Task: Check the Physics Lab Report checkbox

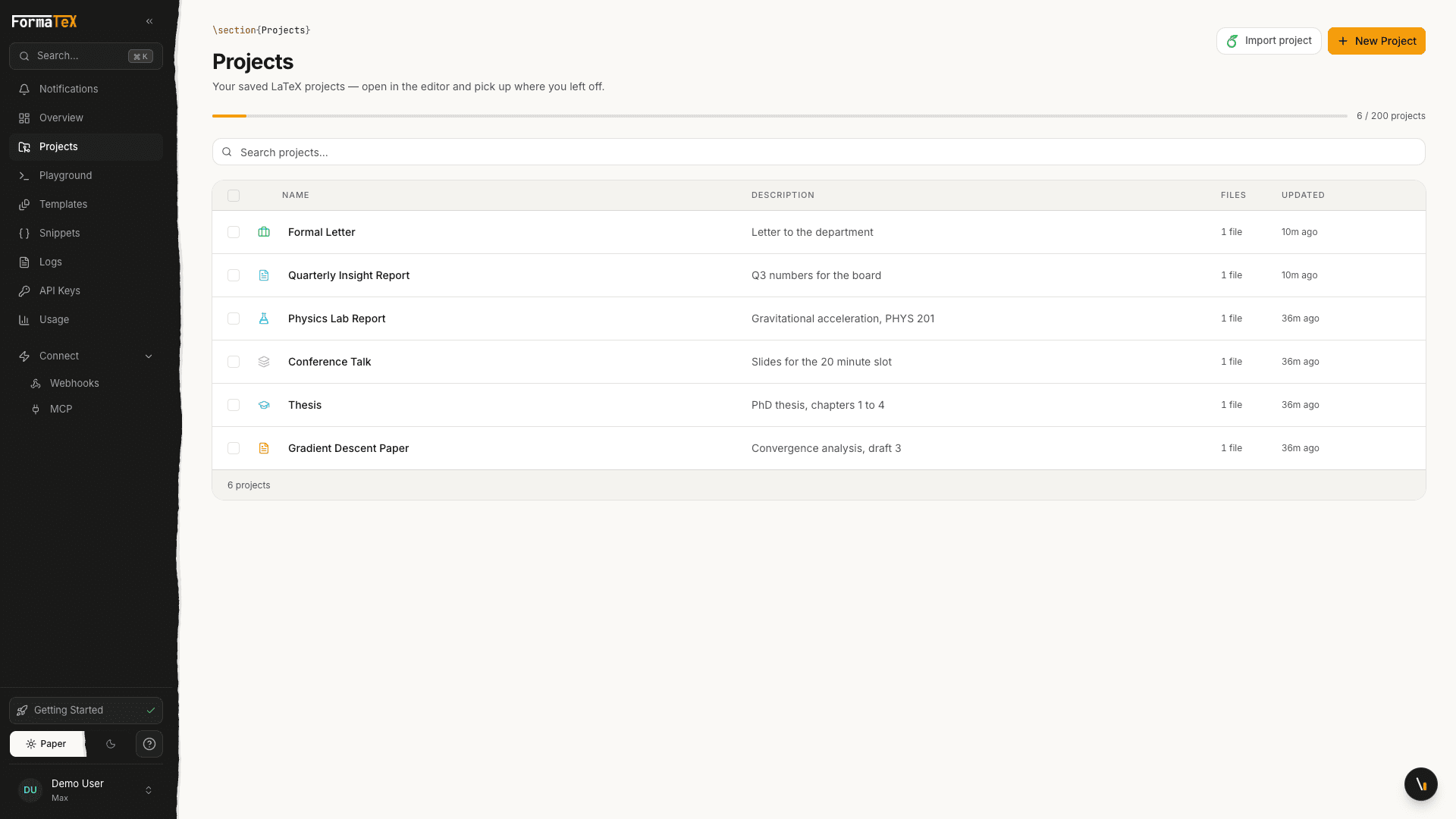Action: (x=234, y=318)
